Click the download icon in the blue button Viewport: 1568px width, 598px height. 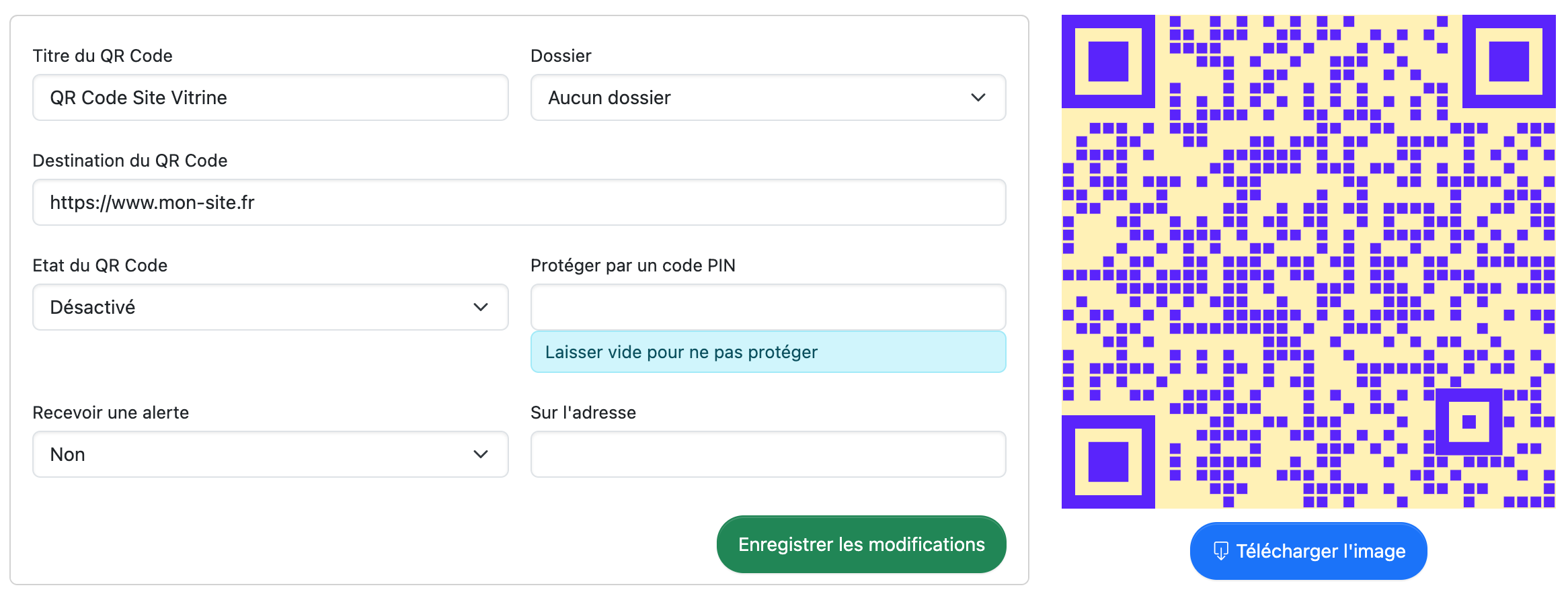1220,551
